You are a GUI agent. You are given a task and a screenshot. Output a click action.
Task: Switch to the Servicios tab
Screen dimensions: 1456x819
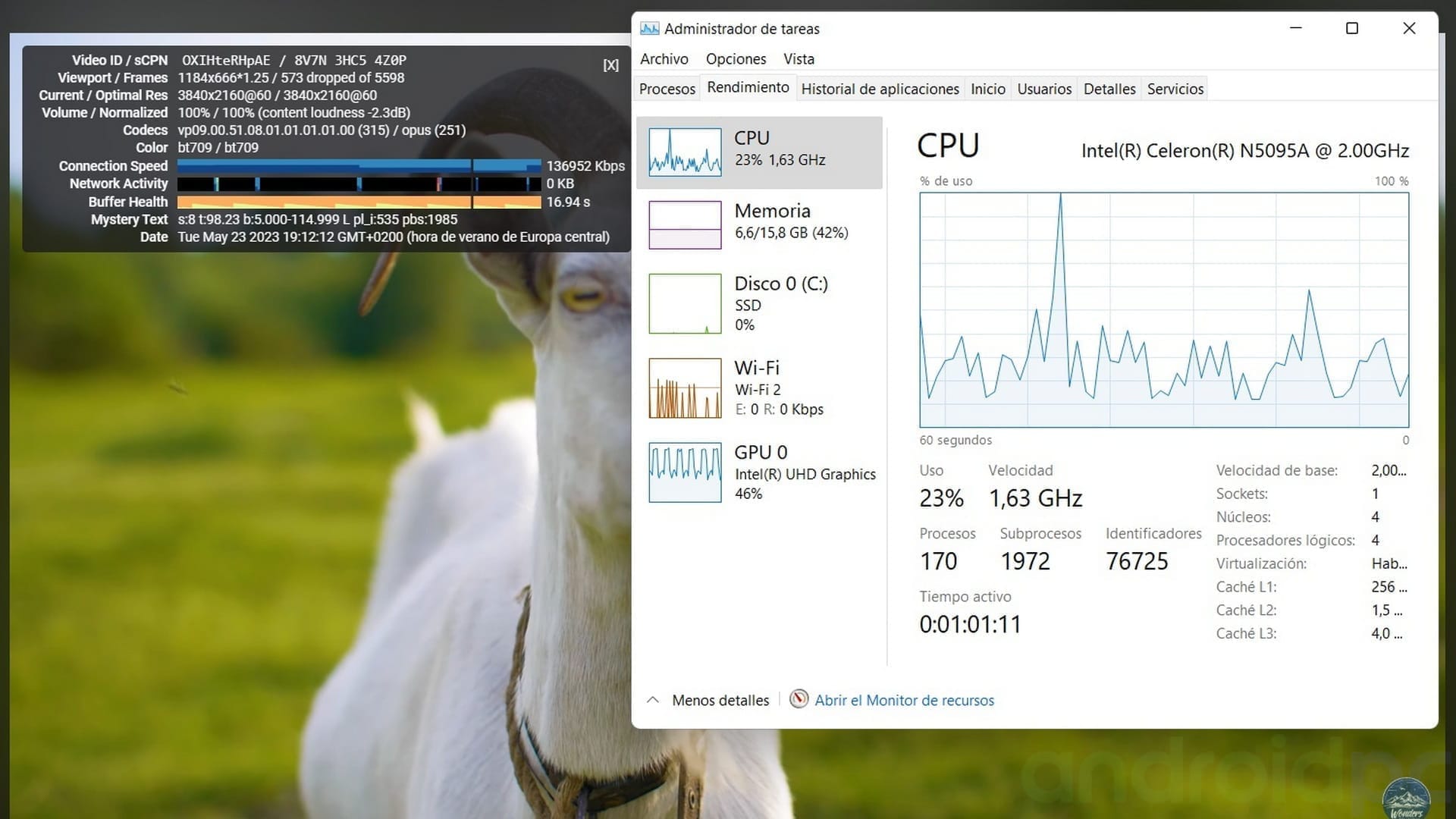pos(1175,89)
